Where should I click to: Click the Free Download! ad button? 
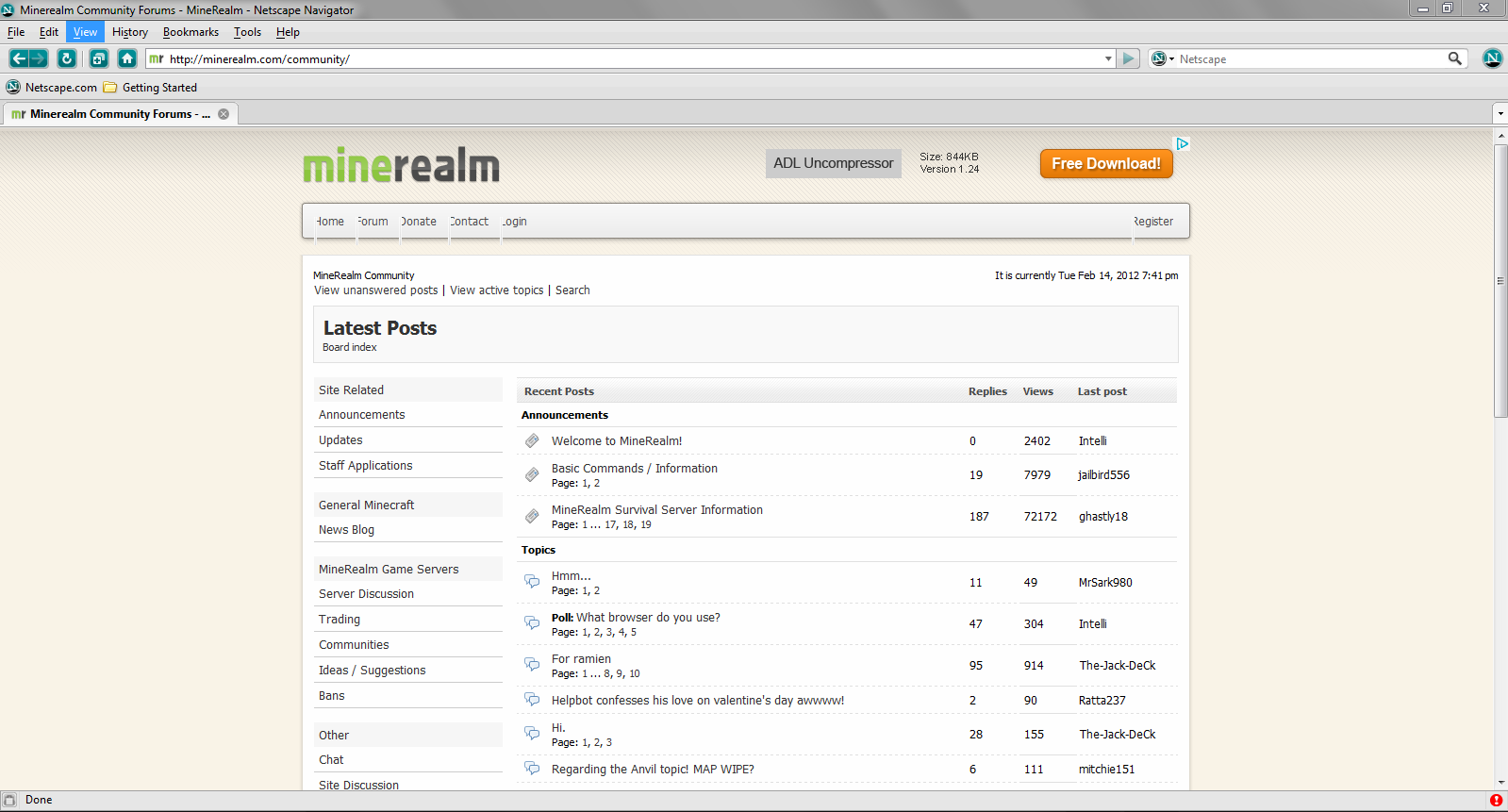click(x=1106, y=163)
